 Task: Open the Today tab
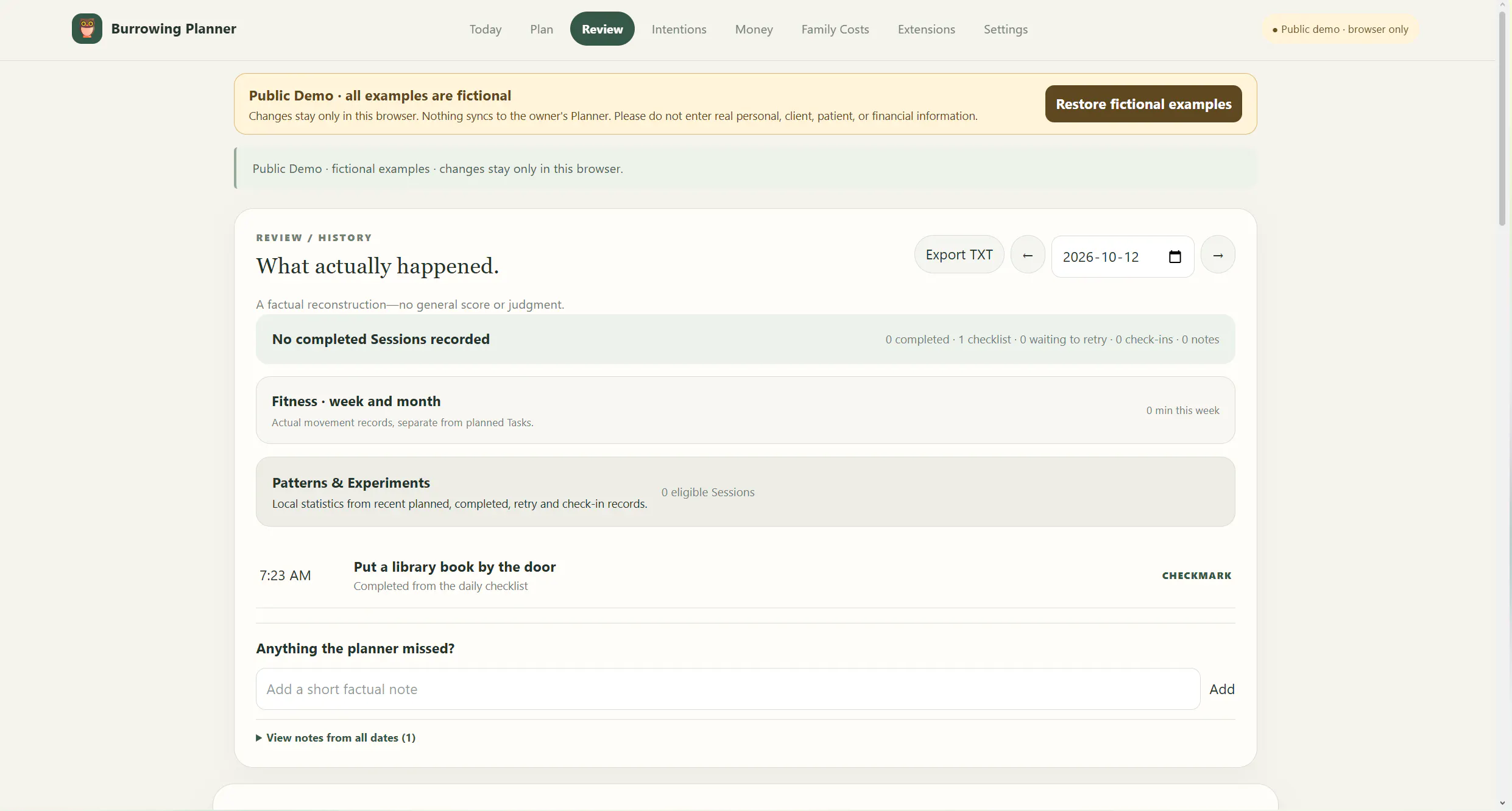point(486,29)
